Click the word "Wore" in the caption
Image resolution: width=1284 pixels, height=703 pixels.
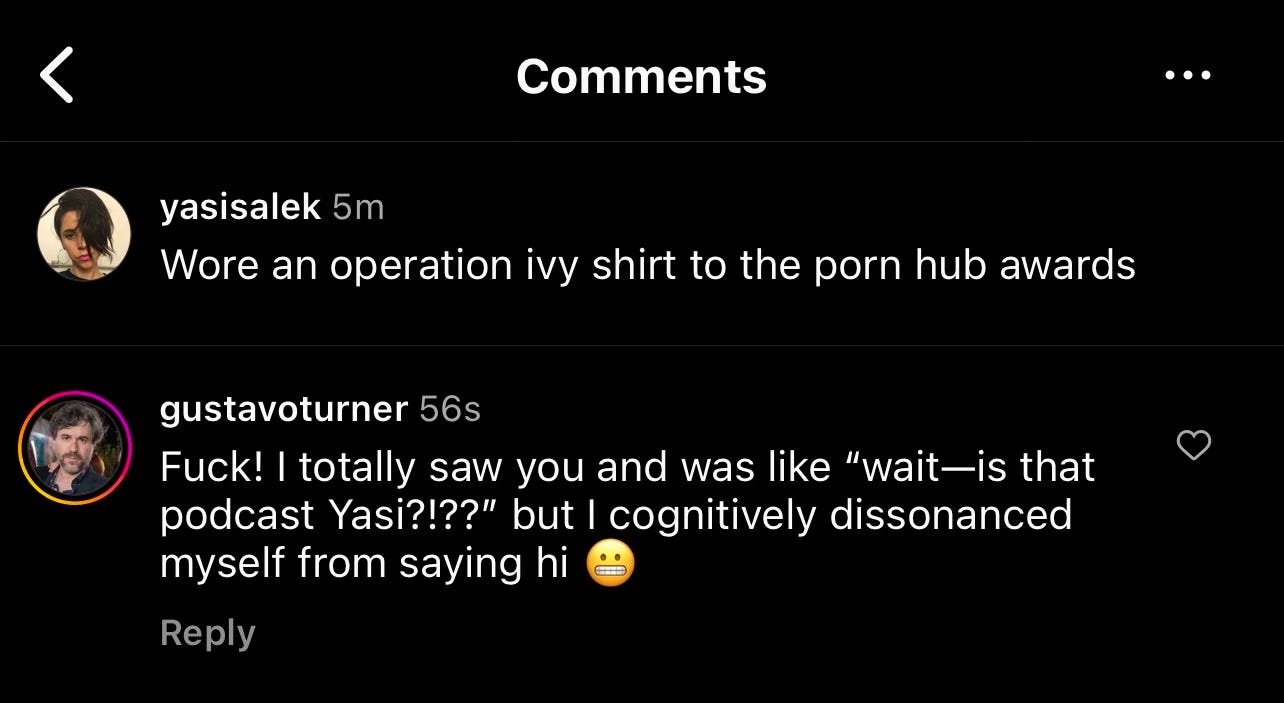(207, 265)
